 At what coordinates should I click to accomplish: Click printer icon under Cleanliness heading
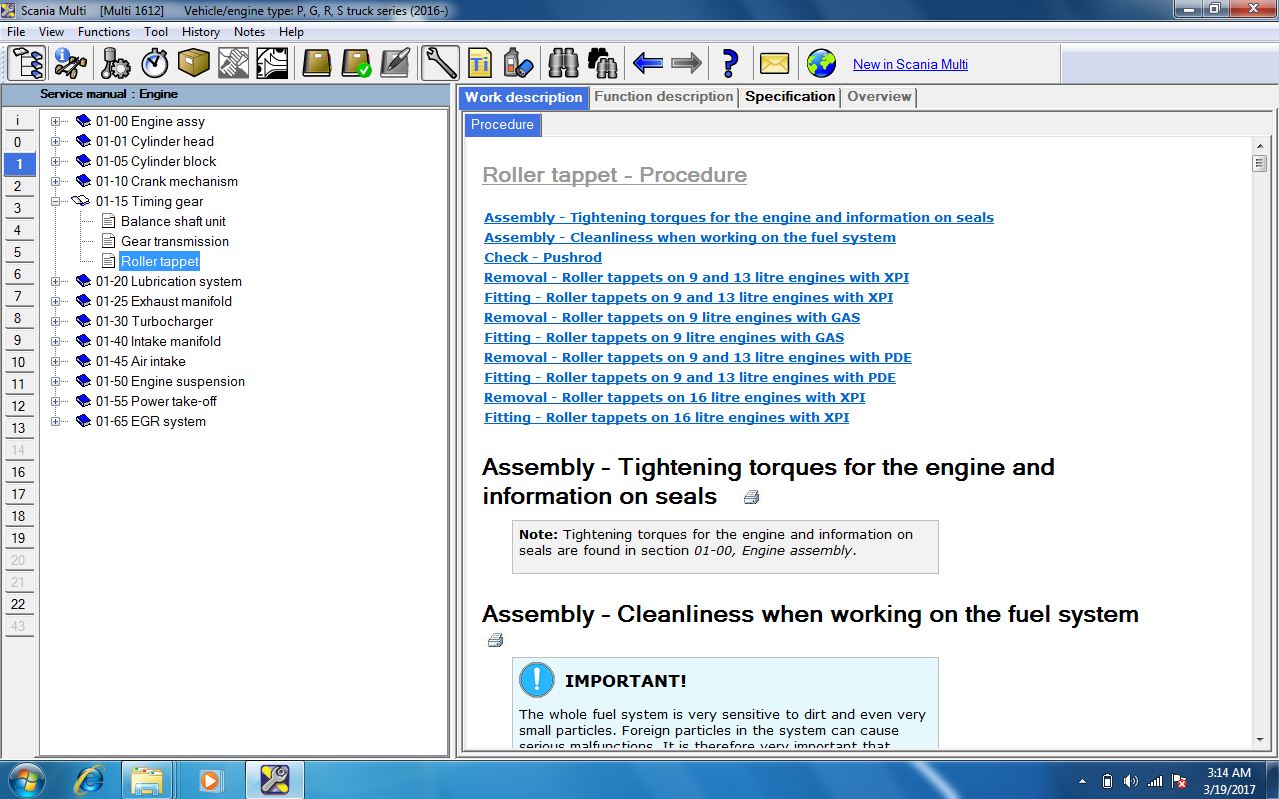point(496,640)
